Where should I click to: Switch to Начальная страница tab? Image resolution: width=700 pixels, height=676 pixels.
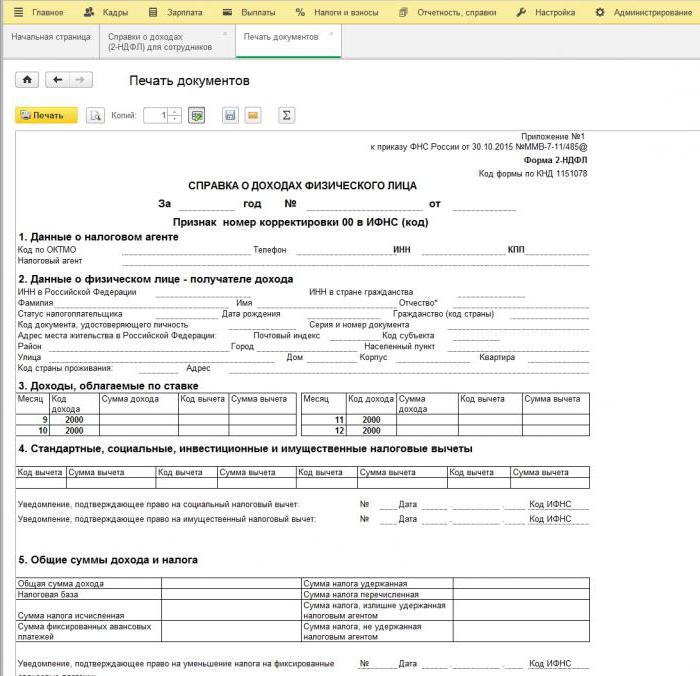pyautogui.click(x=50, y=36)
